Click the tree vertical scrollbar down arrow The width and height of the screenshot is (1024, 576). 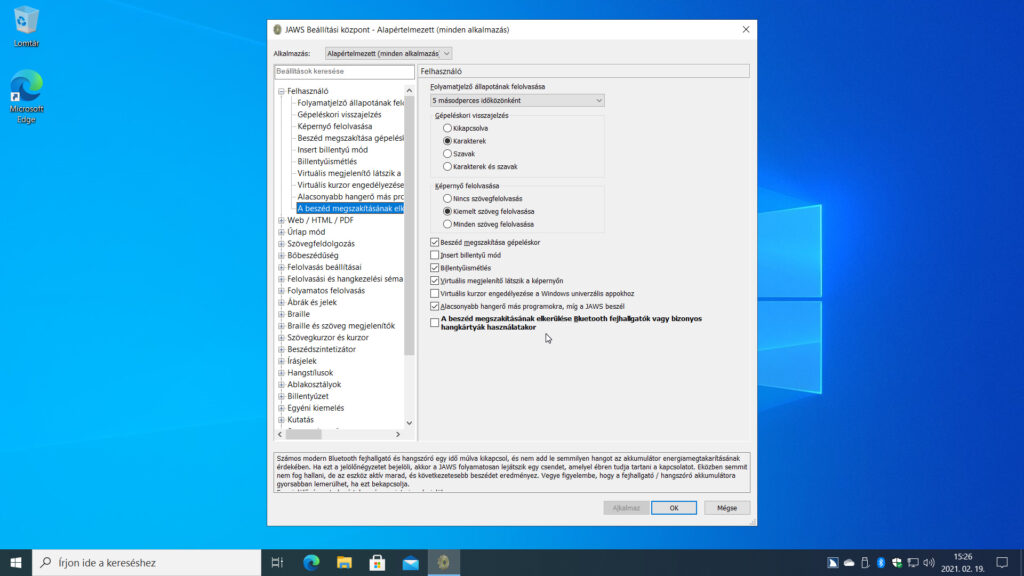(x=409, y=423)
